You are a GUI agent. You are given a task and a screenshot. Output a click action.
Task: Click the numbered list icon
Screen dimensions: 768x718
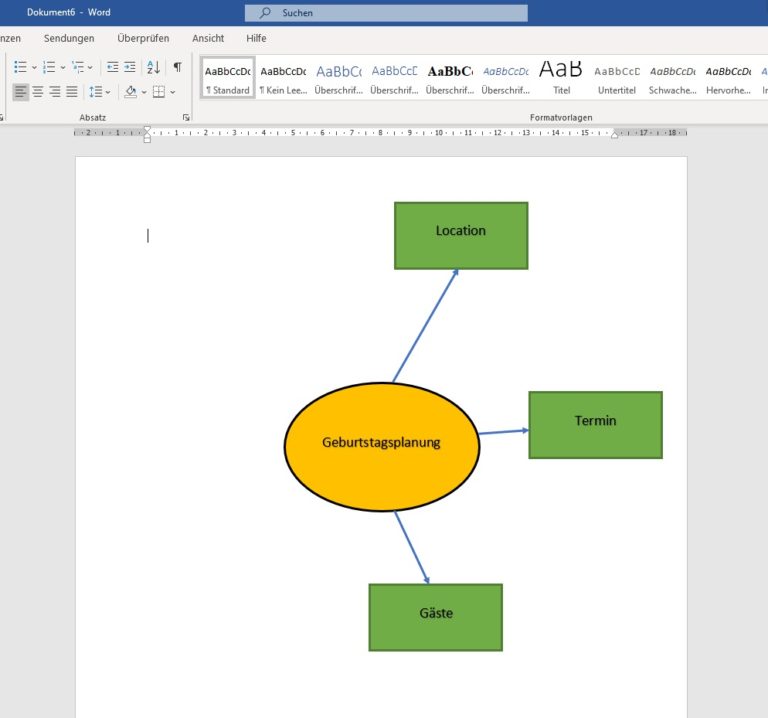48,67
